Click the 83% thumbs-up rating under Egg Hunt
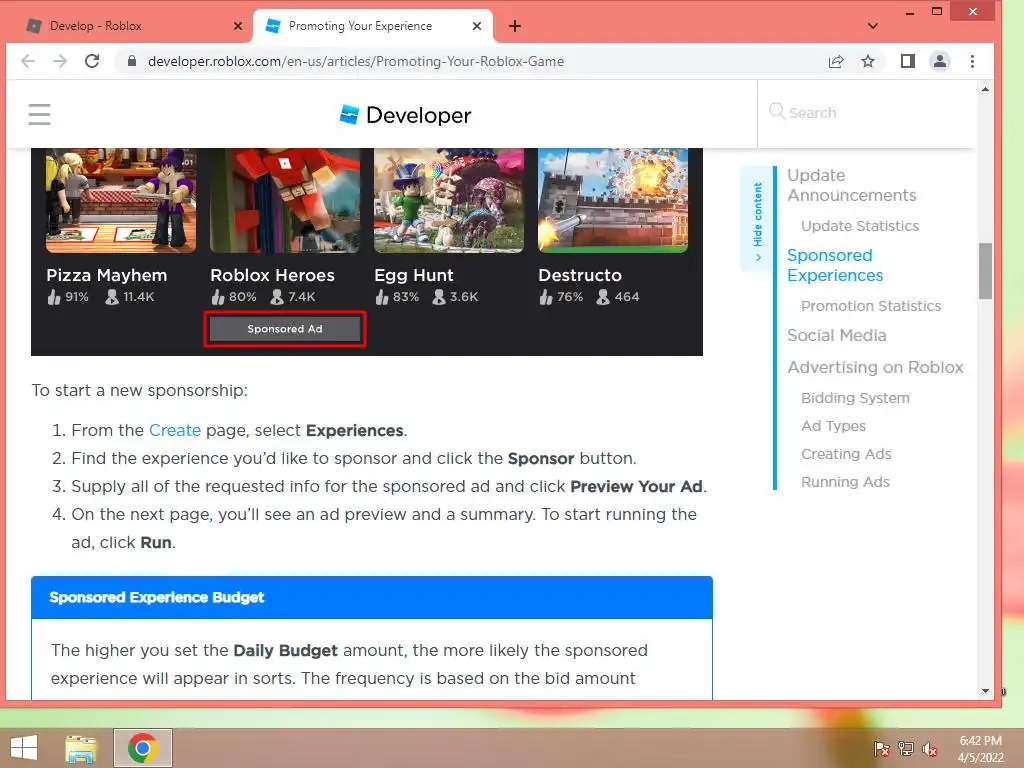This screenshot has width=1024, height=768. [x=396, y=297]
